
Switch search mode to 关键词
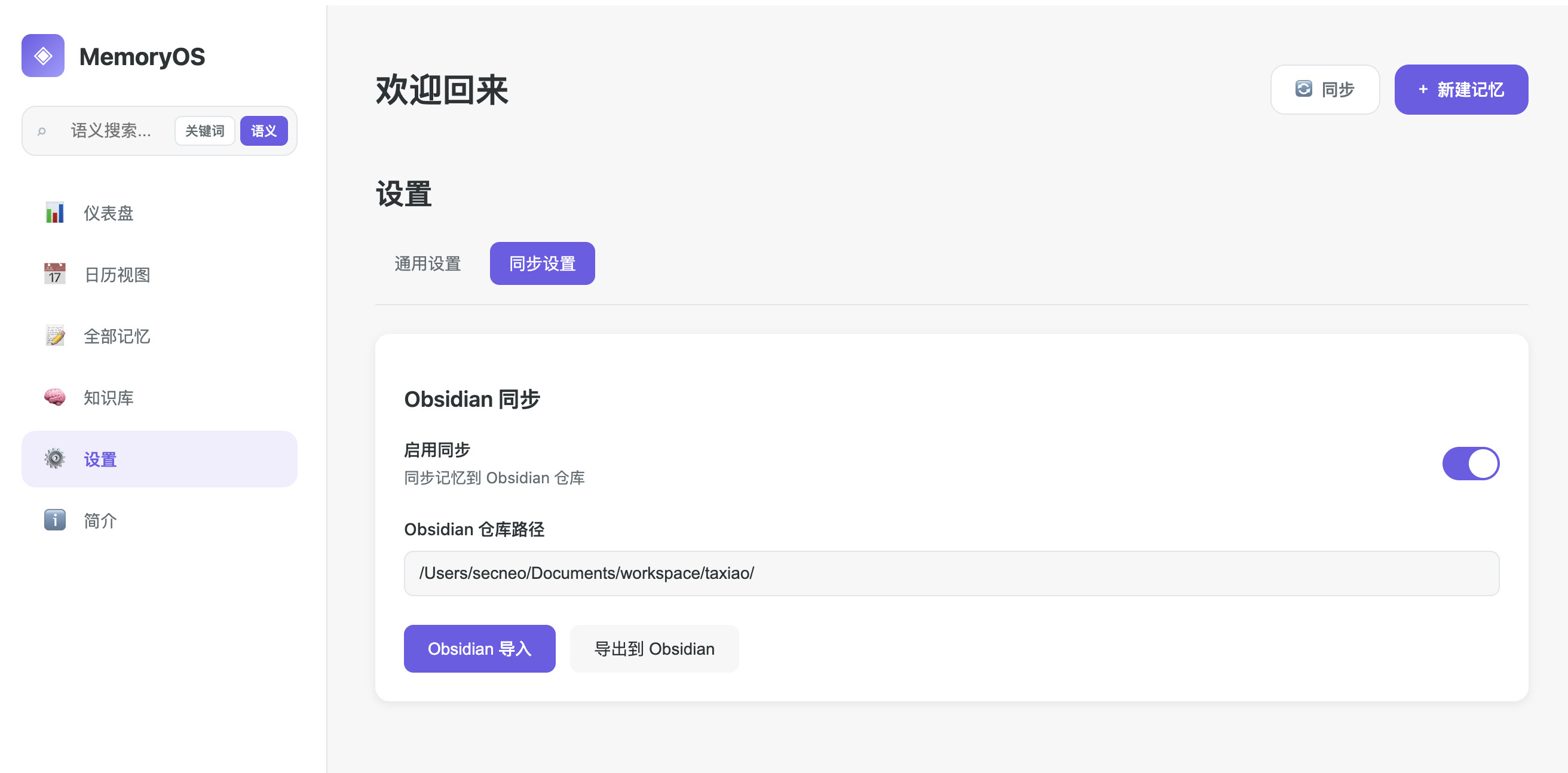[204, 131]
